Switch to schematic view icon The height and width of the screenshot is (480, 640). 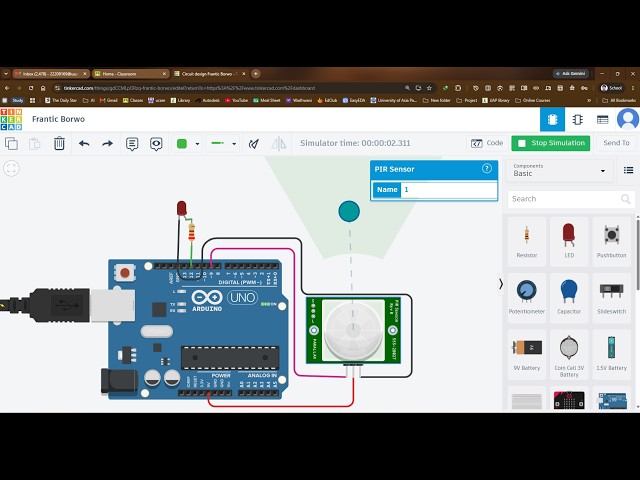(x=577, y=119)
